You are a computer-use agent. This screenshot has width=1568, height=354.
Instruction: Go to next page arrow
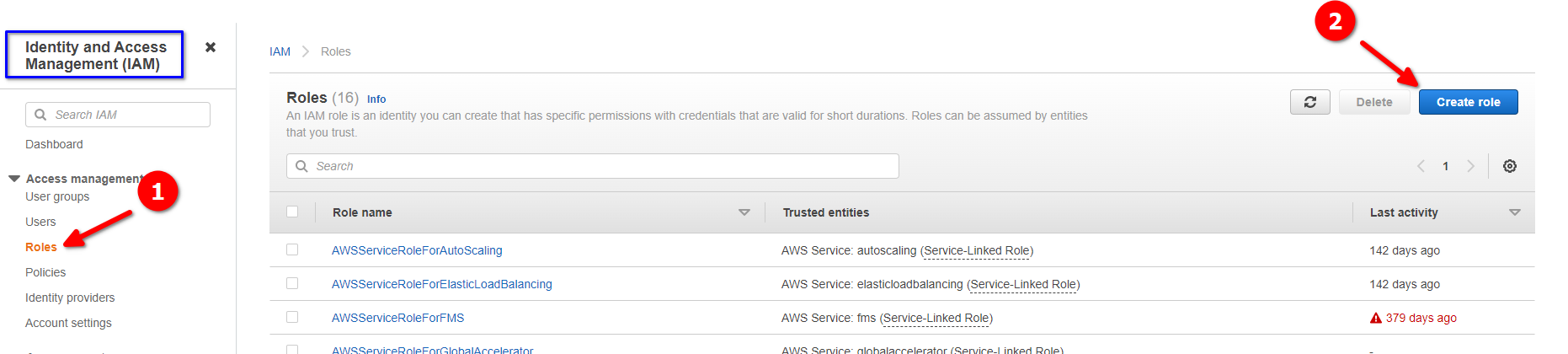click(x=1470, y=166)
